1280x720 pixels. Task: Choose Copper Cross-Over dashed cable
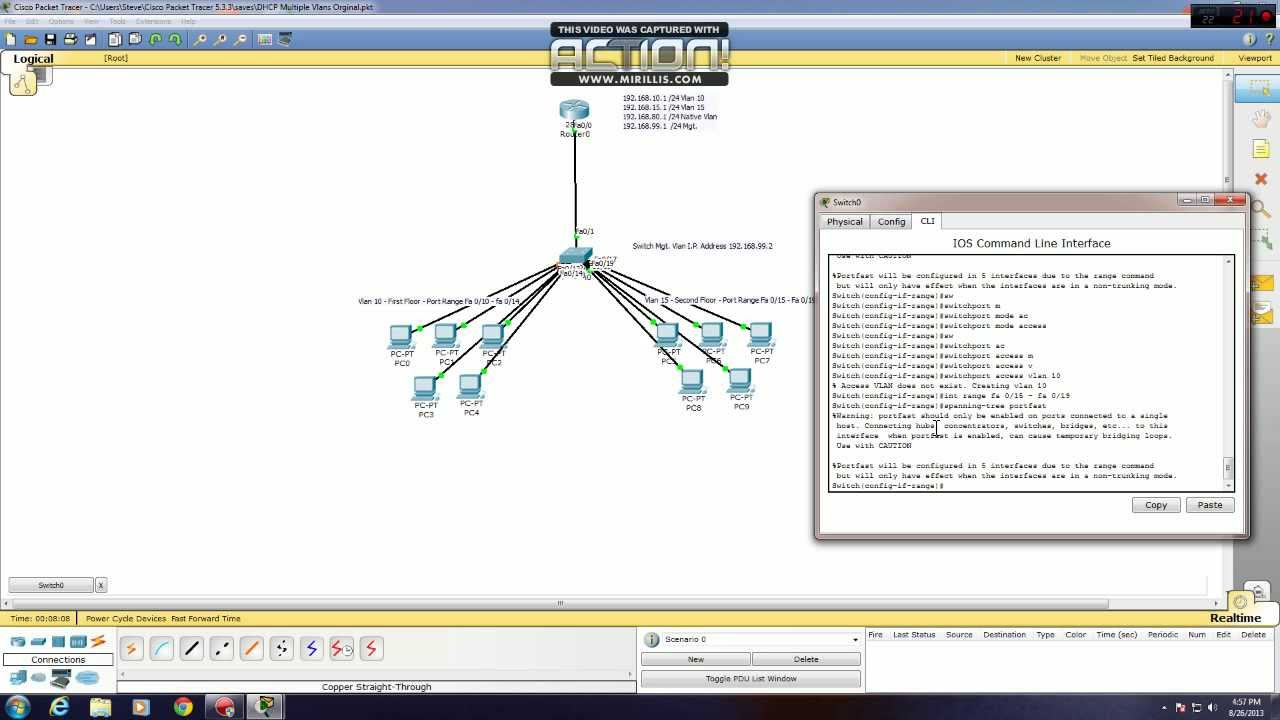pos(221,649)
